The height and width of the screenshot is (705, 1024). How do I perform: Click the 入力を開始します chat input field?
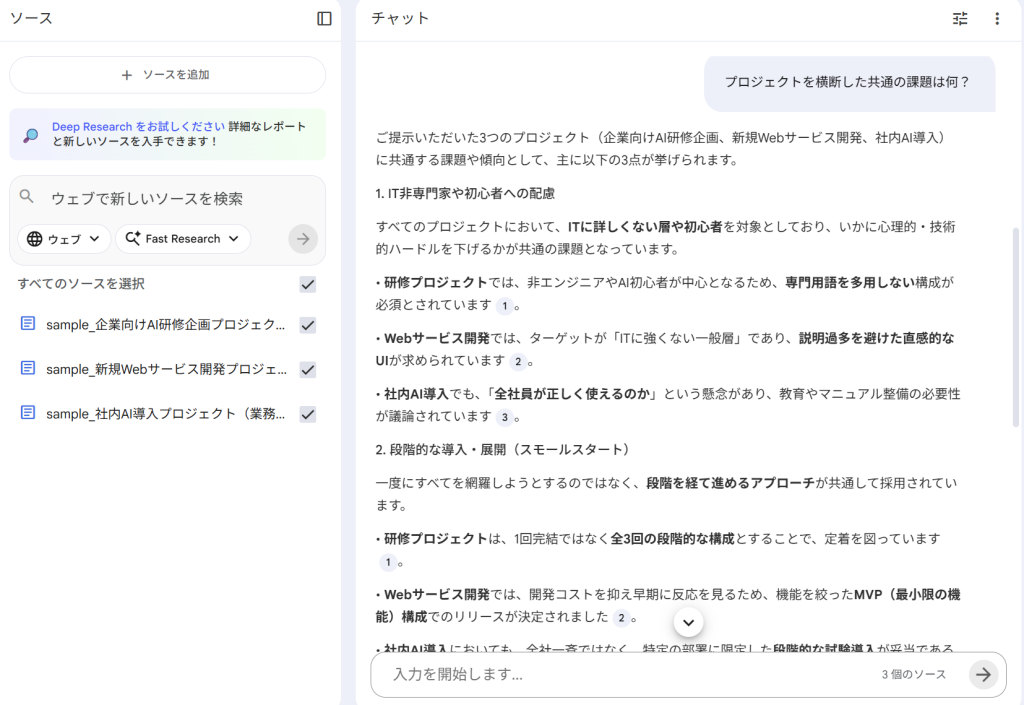click(620, 674)
